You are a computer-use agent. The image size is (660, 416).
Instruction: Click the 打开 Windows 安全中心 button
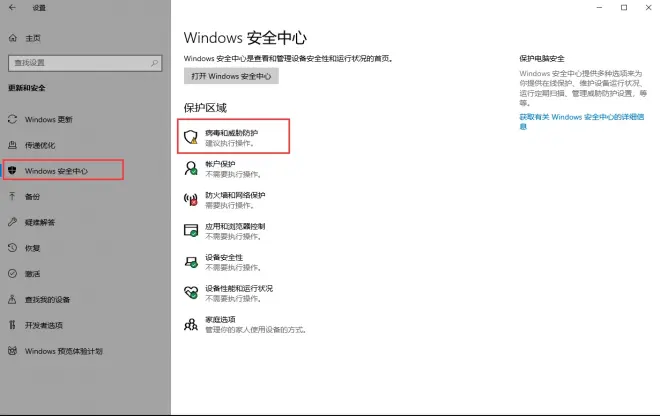pyautogui.click(x=231, y=76)
